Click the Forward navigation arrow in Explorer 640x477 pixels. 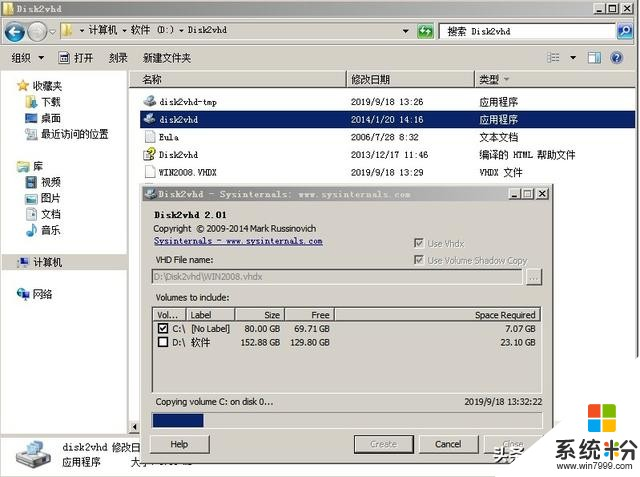(37, 32)
